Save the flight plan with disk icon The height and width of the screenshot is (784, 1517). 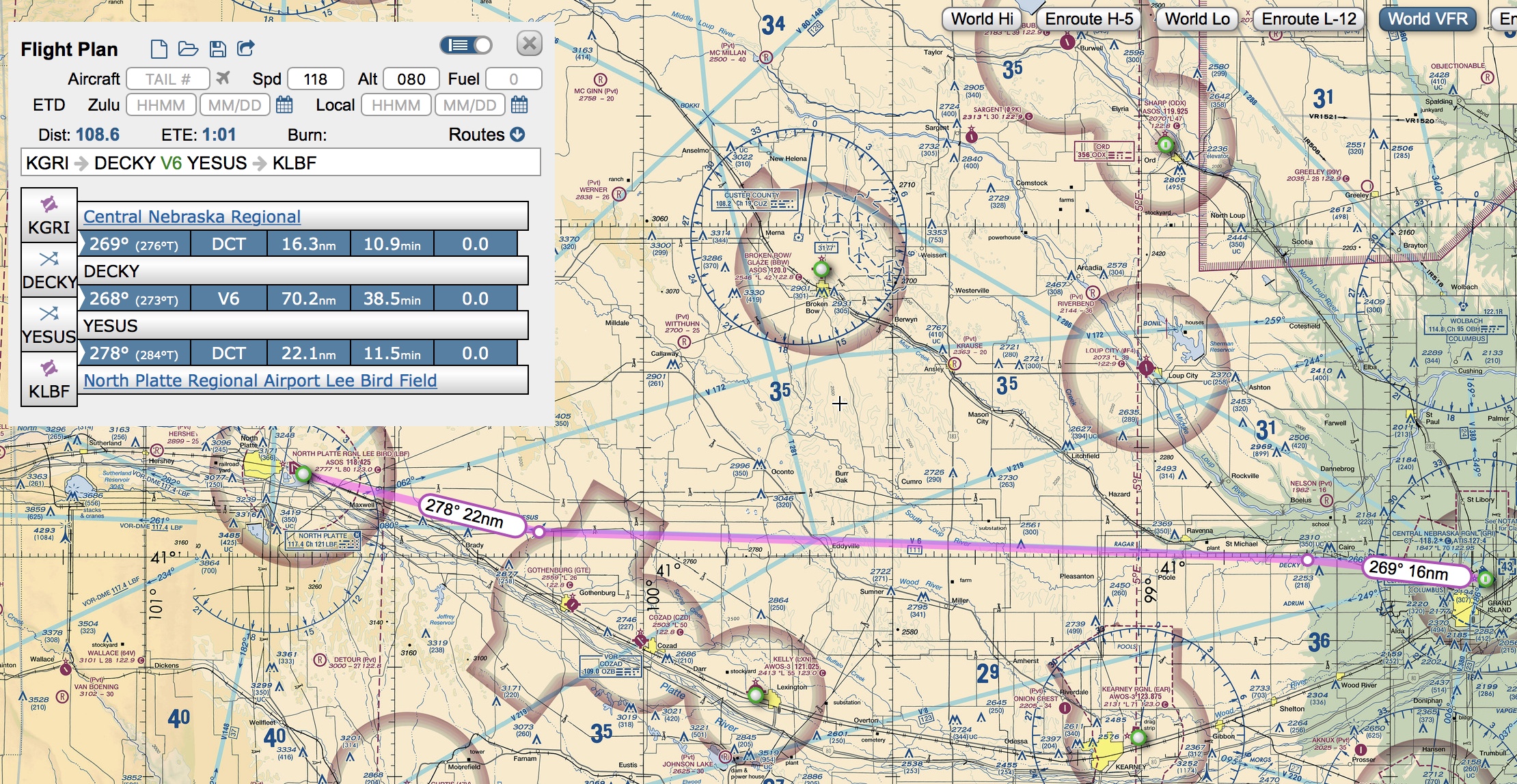pyautogui.click(x=217, y=48)
